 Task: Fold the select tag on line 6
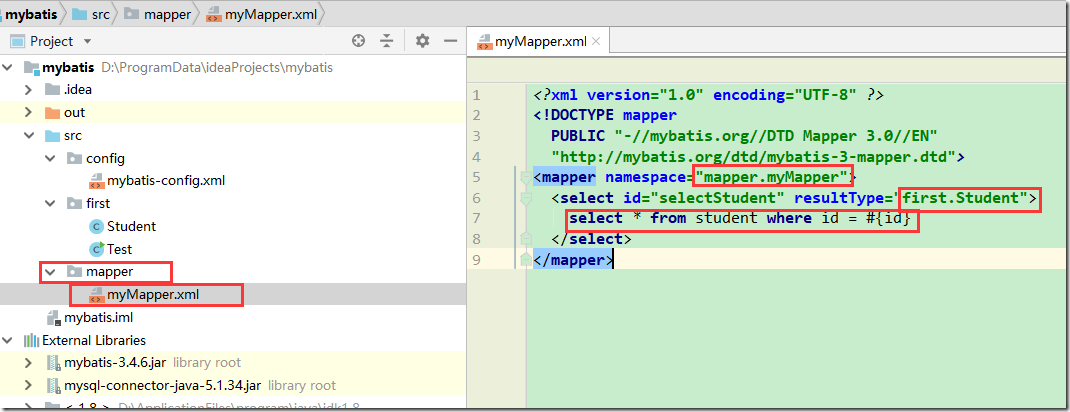click(525, 198)
